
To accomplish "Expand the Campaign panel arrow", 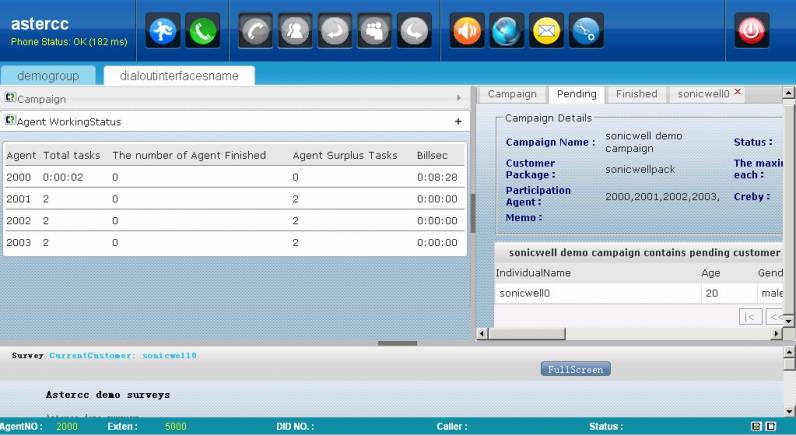I will coord(458,98).
